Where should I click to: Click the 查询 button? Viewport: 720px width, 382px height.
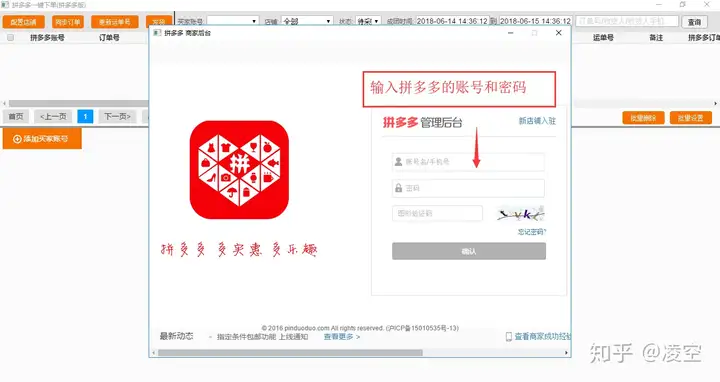(694, 22)
